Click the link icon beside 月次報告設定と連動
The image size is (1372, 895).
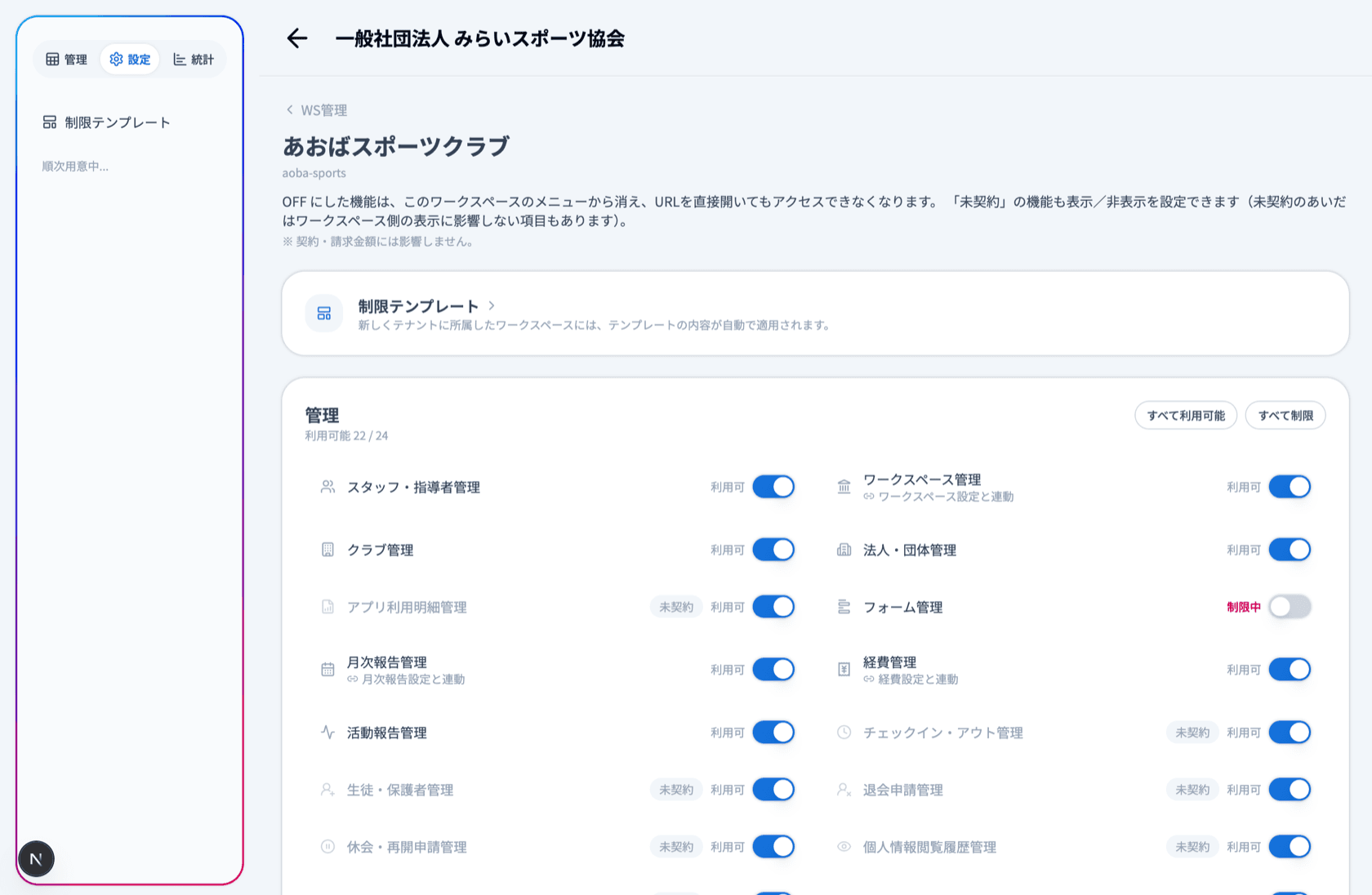(x=353, y=679)
